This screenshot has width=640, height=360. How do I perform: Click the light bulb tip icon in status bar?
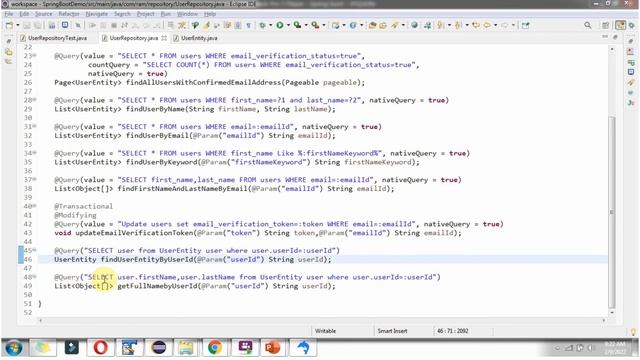pyautogui.click(x=633, y=332)
